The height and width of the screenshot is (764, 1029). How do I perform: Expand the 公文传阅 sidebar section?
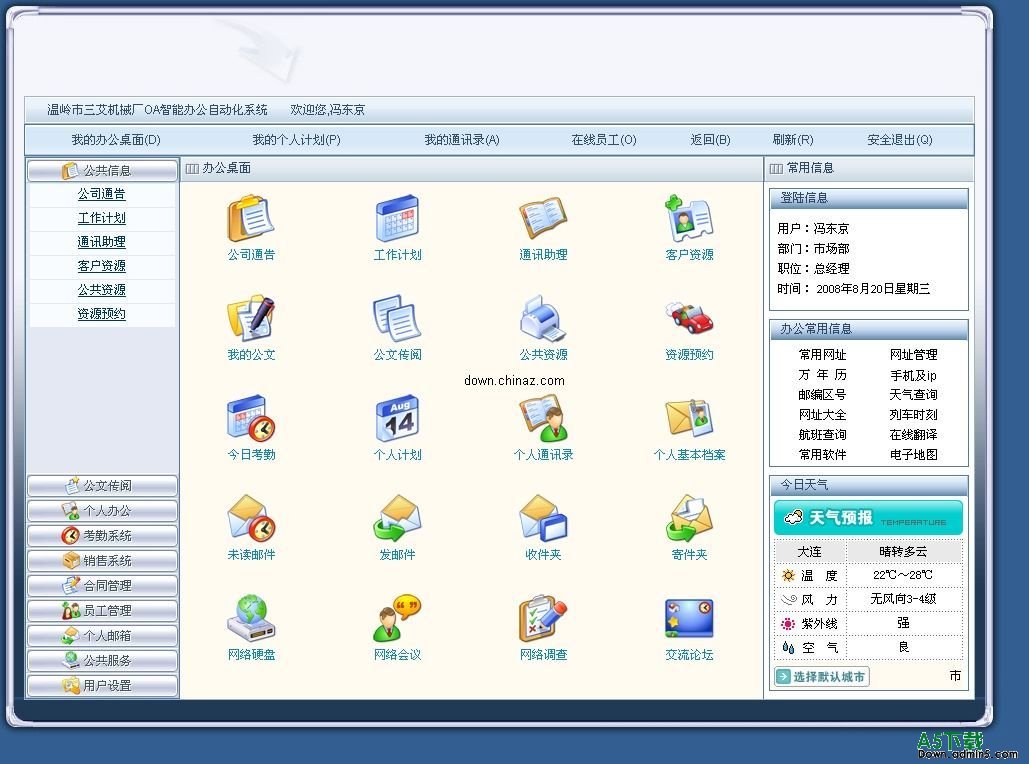coord(102,486)
